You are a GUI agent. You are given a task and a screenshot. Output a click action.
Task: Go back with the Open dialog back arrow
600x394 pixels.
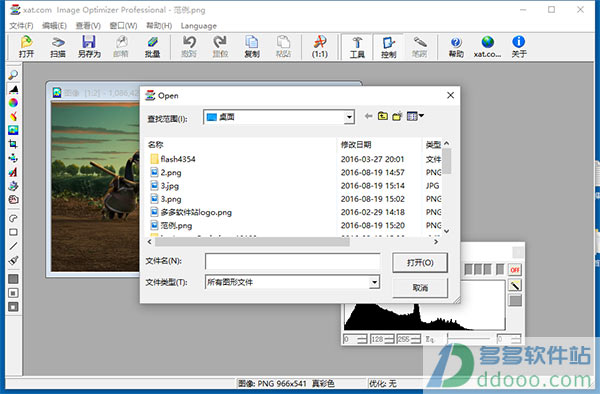click(x=368, y=116)
